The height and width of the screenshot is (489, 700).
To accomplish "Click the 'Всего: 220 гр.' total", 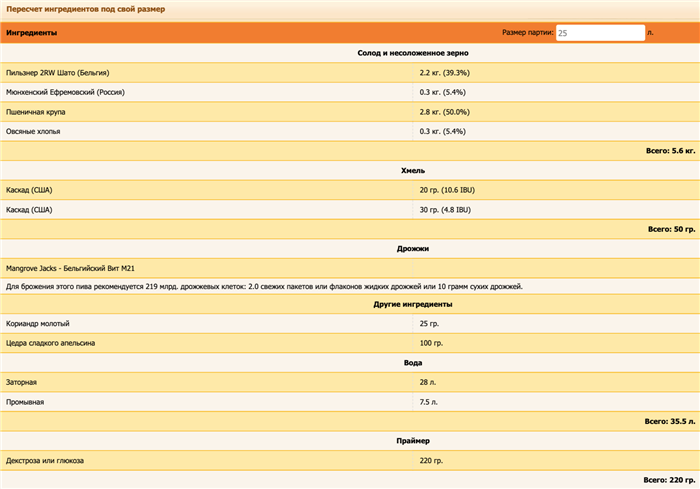I will coord(669,480).
